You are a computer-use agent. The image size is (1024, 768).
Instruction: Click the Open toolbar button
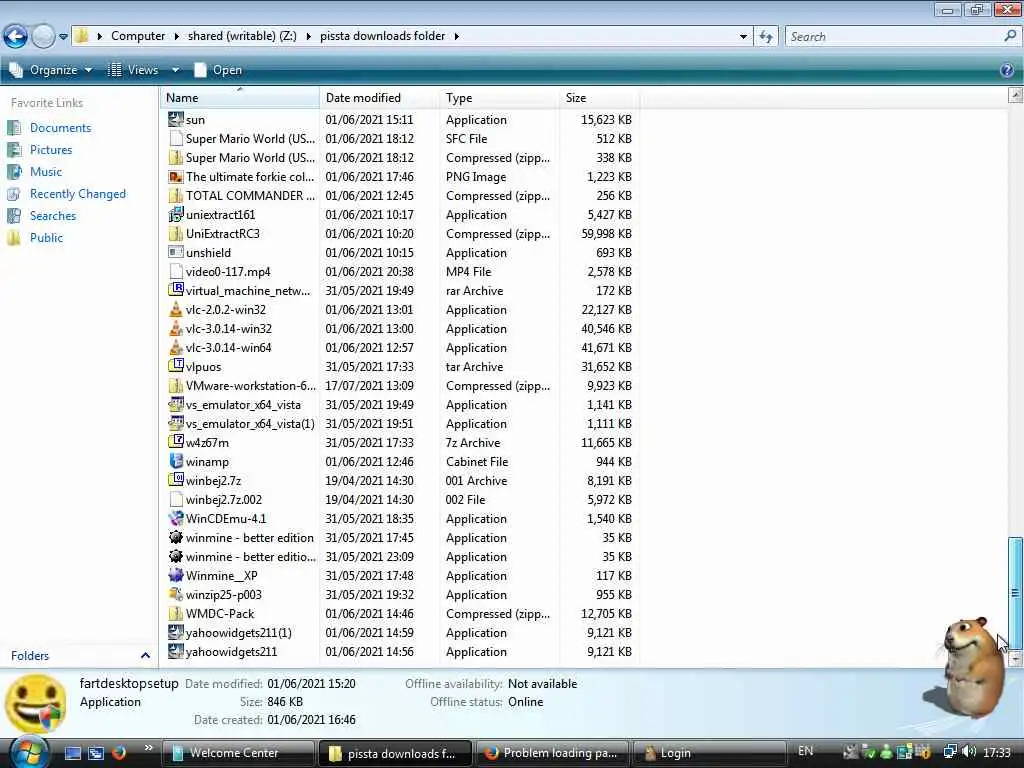[218, 70]
